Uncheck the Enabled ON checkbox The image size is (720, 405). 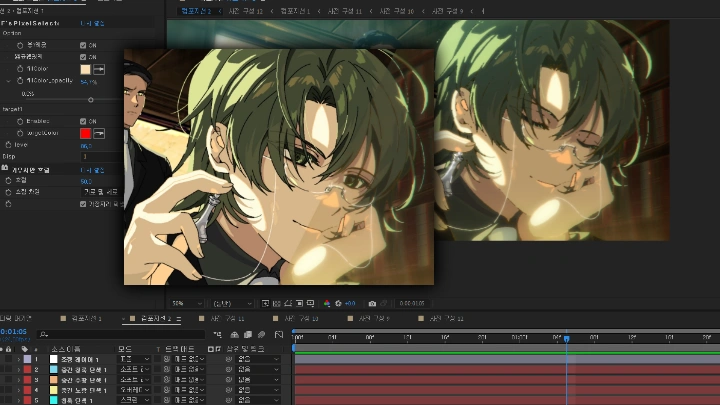[x=83, y=121]
